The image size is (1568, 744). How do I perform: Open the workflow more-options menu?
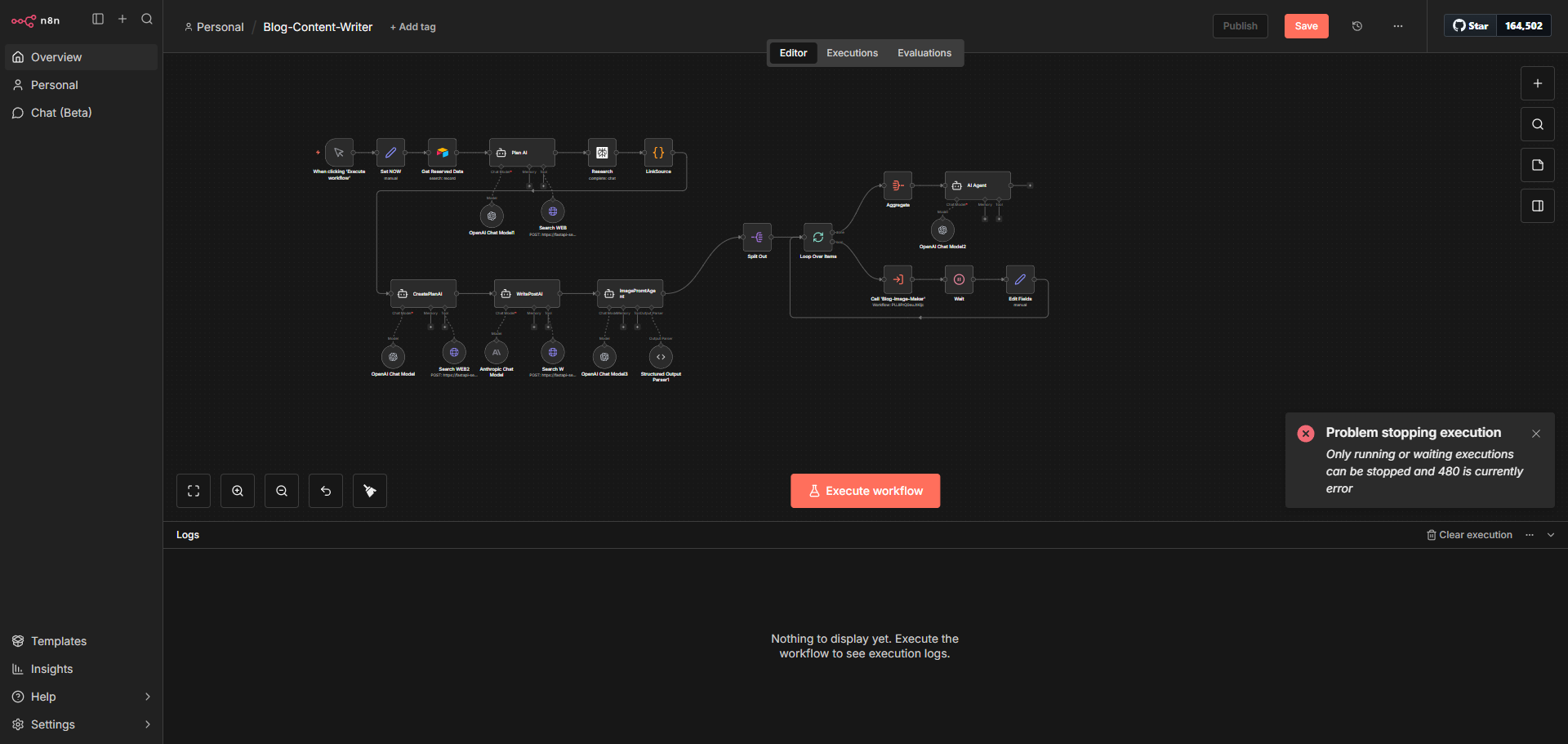click(x=1398, y=26)
